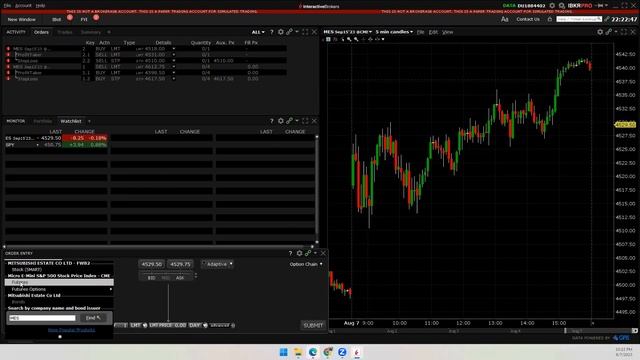
Task: Click the 4529.75 ask price button
Action: pos(180,264)
